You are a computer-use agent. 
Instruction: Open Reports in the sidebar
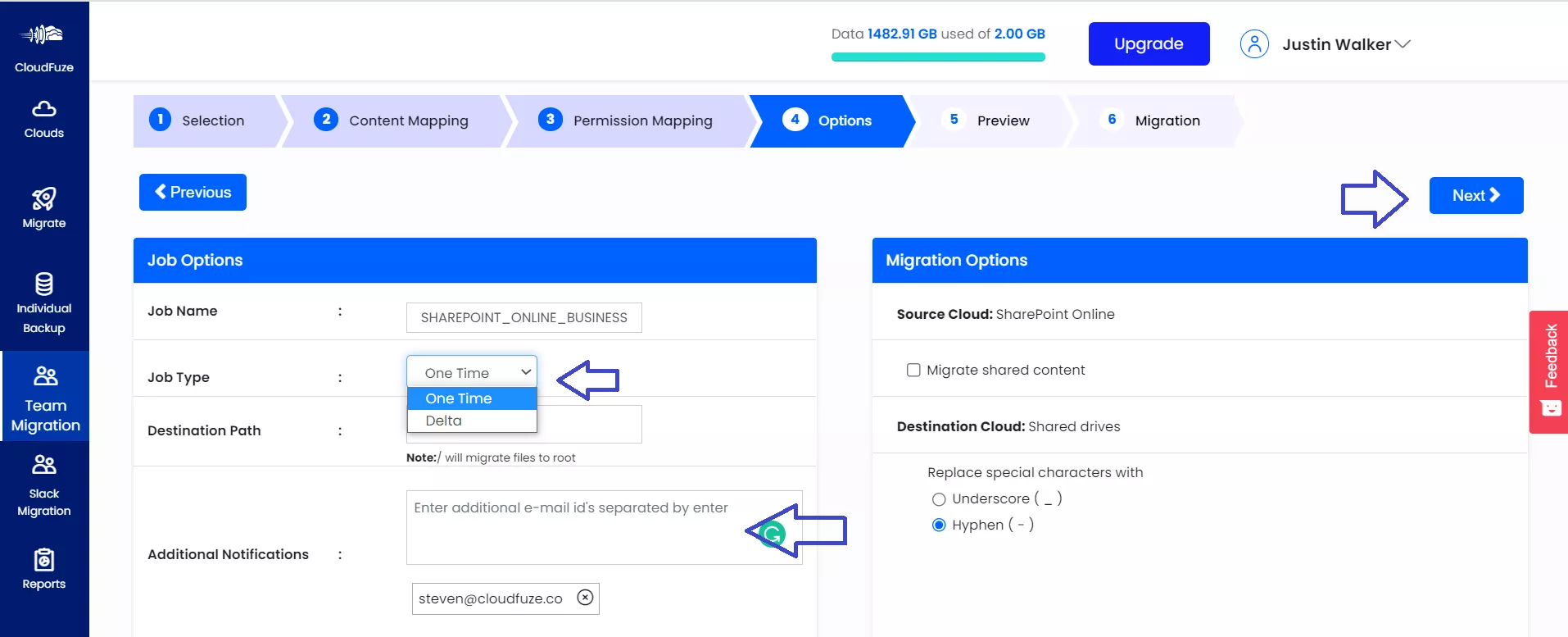44,569
